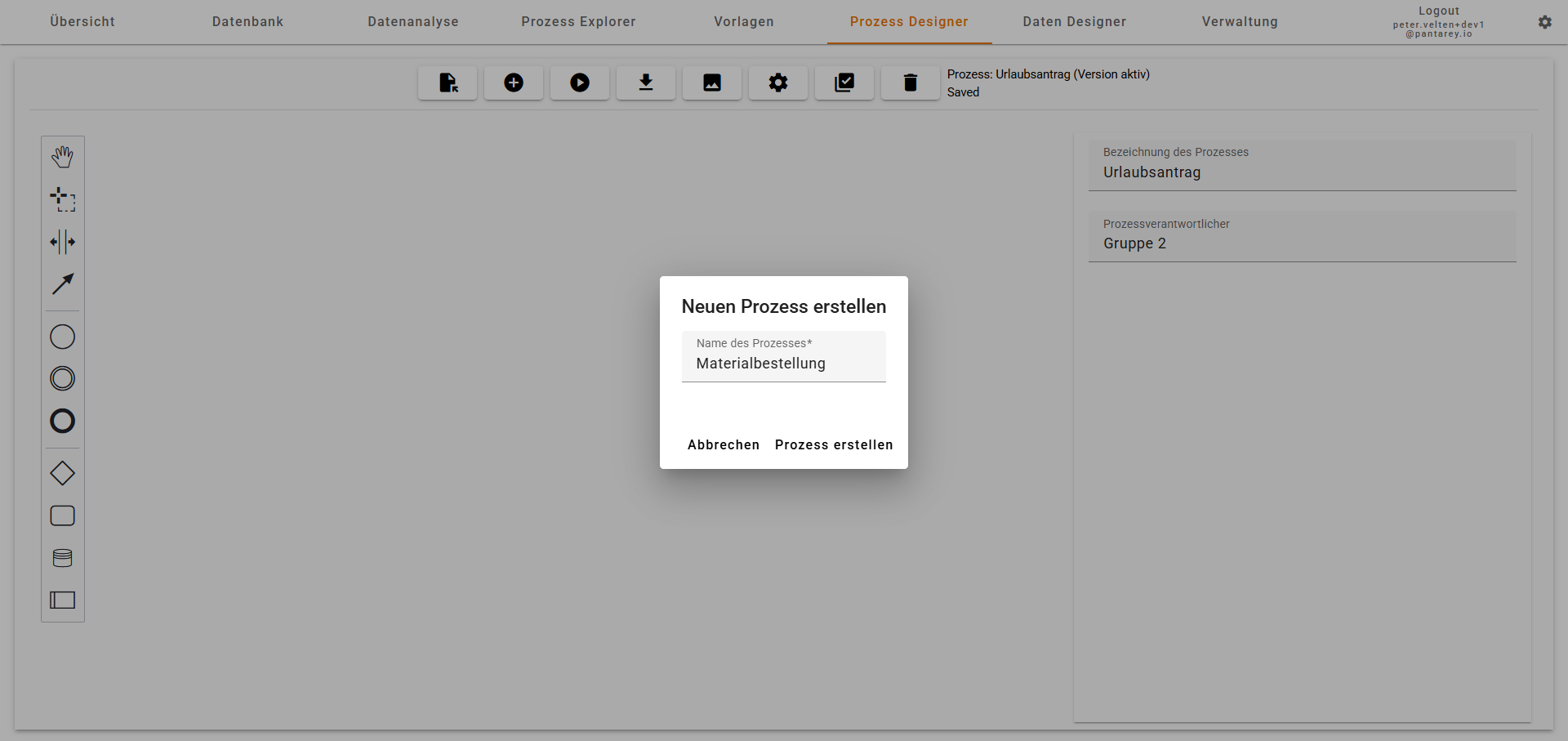Open the Prozessverantwortlicher Gruppe 2 field

coord(1302,243)
